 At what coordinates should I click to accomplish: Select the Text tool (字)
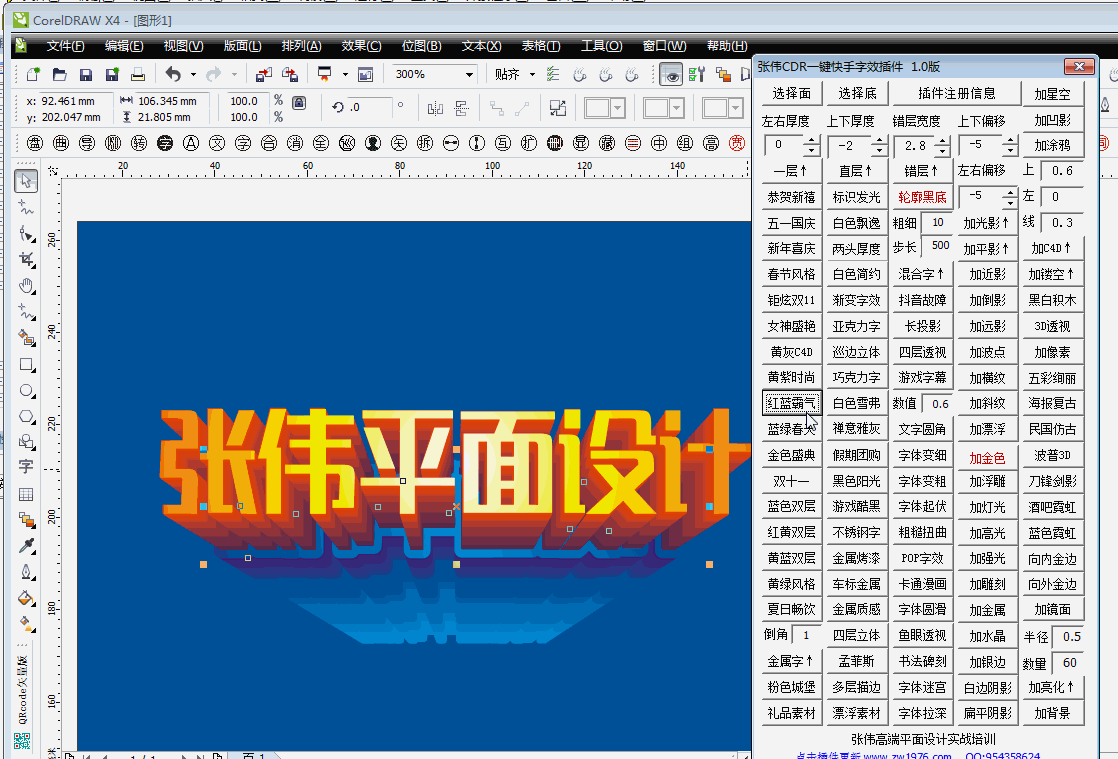[x=26, y=467]
